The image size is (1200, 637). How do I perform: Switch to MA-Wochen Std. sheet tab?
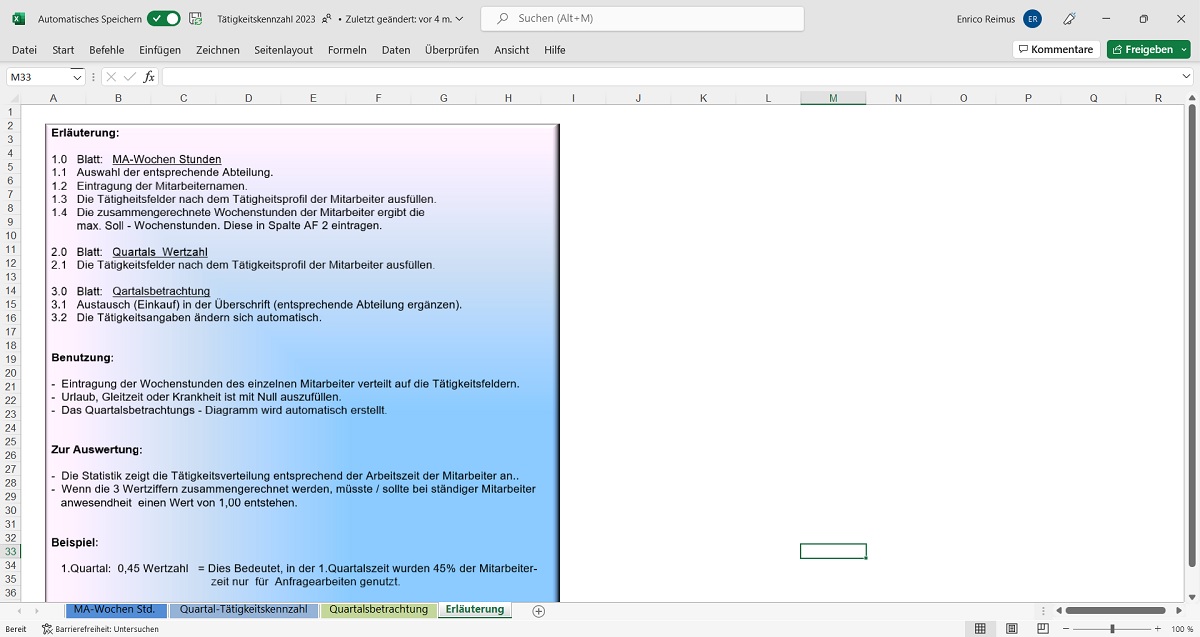point(114,610)
